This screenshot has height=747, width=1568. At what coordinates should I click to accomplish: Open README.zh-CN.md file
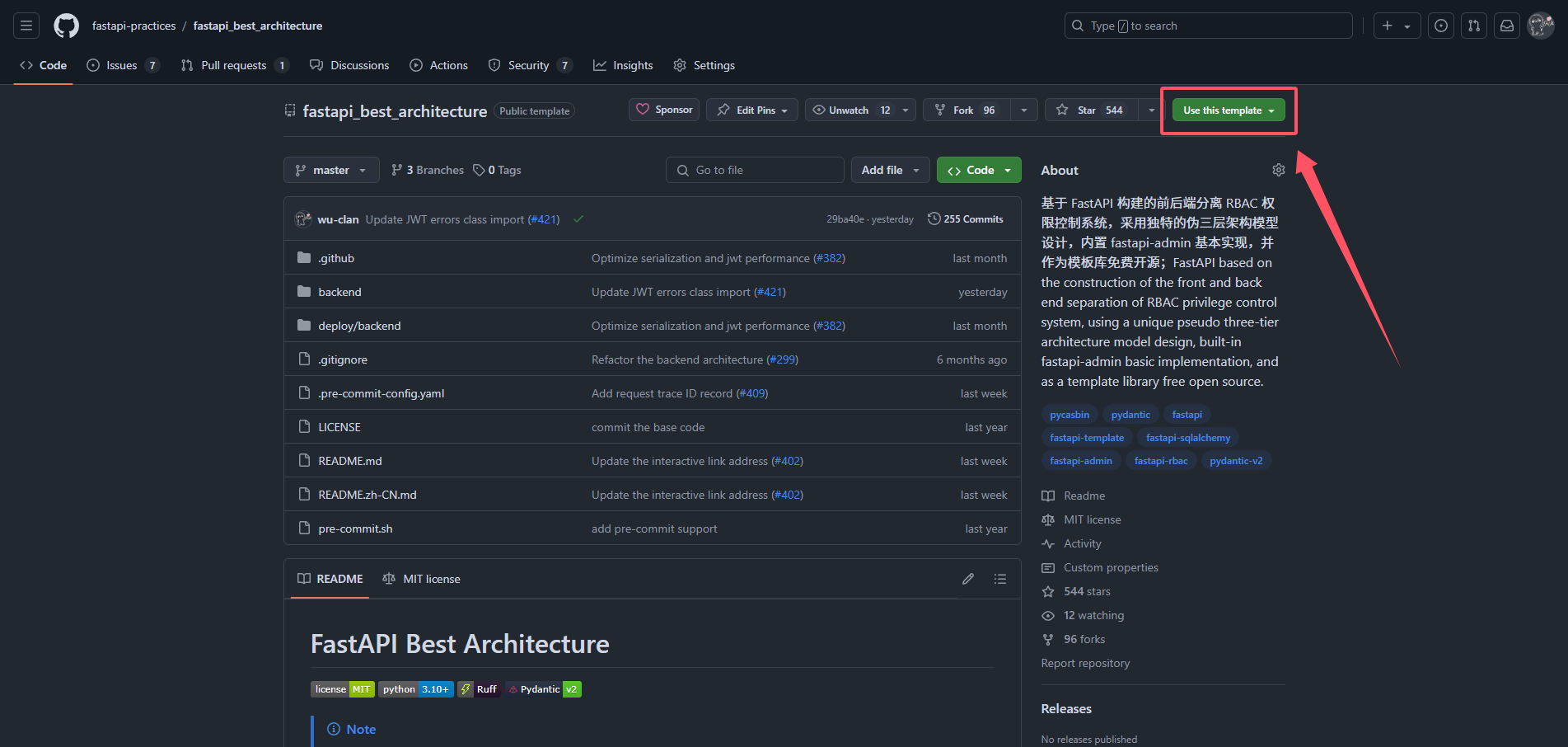[x=367, y=495]
